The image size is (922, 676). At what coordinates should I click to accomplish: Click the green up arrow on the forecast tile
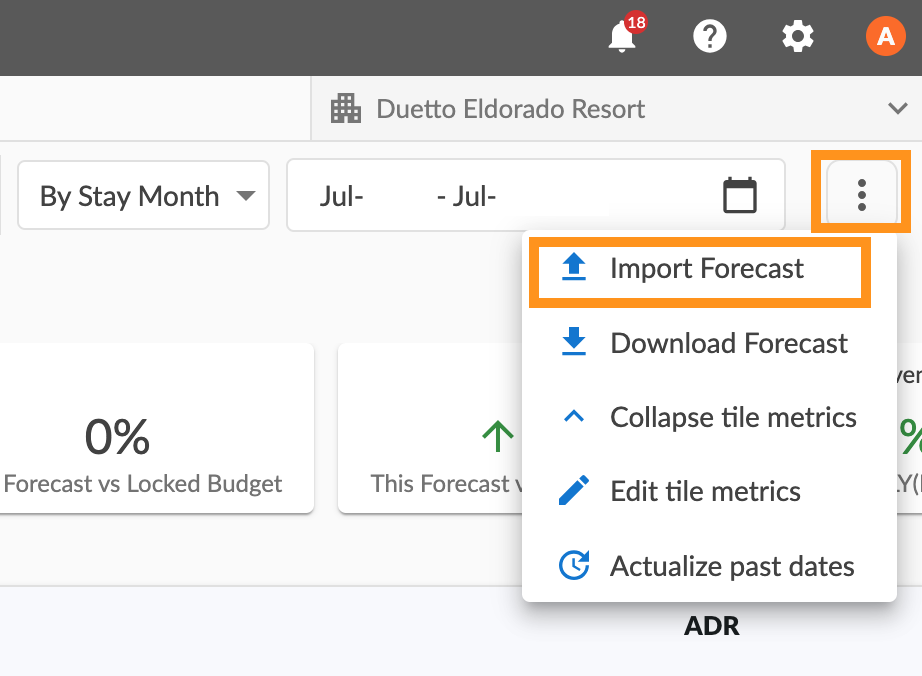(x=497, y=436)
